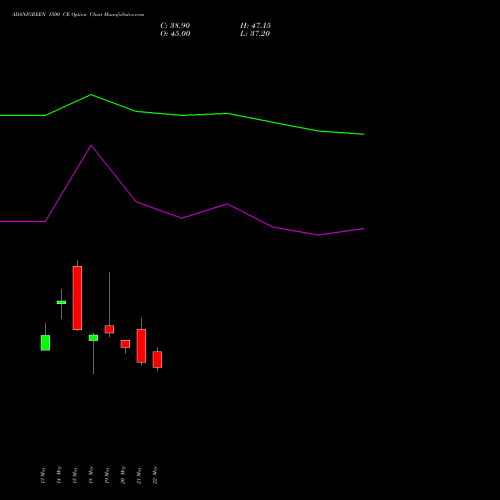Click the low price value L: 37.20

255,34
